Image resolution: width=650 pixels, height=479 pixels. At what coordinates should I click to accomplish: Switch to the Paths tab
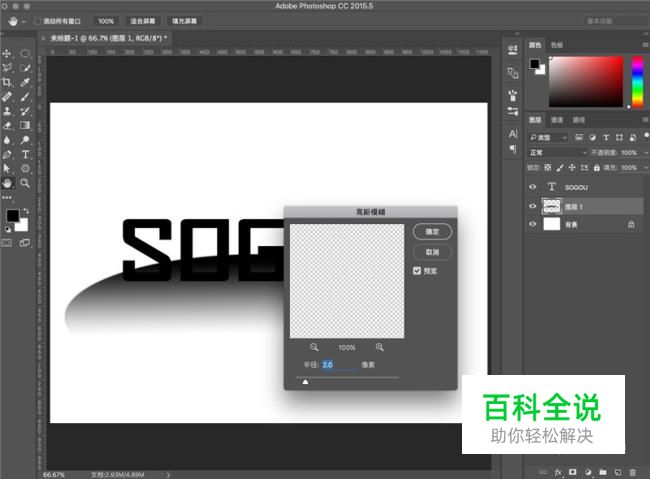coord(579,120)
